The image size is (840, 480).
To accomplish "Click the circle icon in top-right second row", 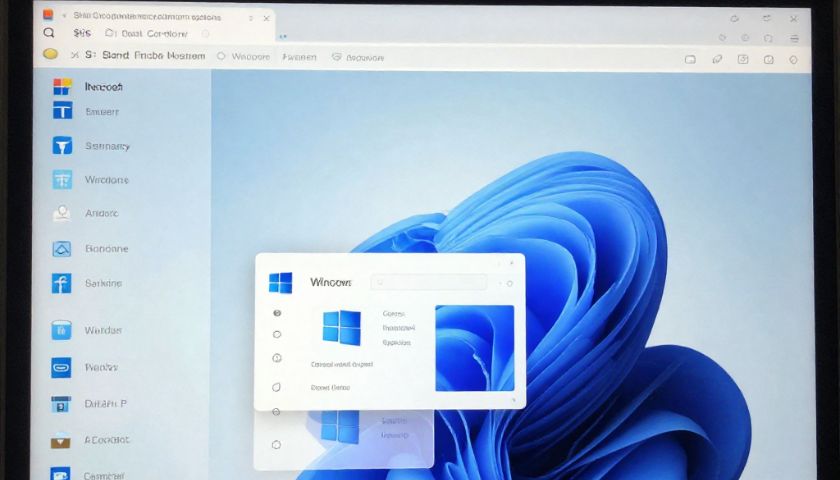I will click(x=745, y=38).
